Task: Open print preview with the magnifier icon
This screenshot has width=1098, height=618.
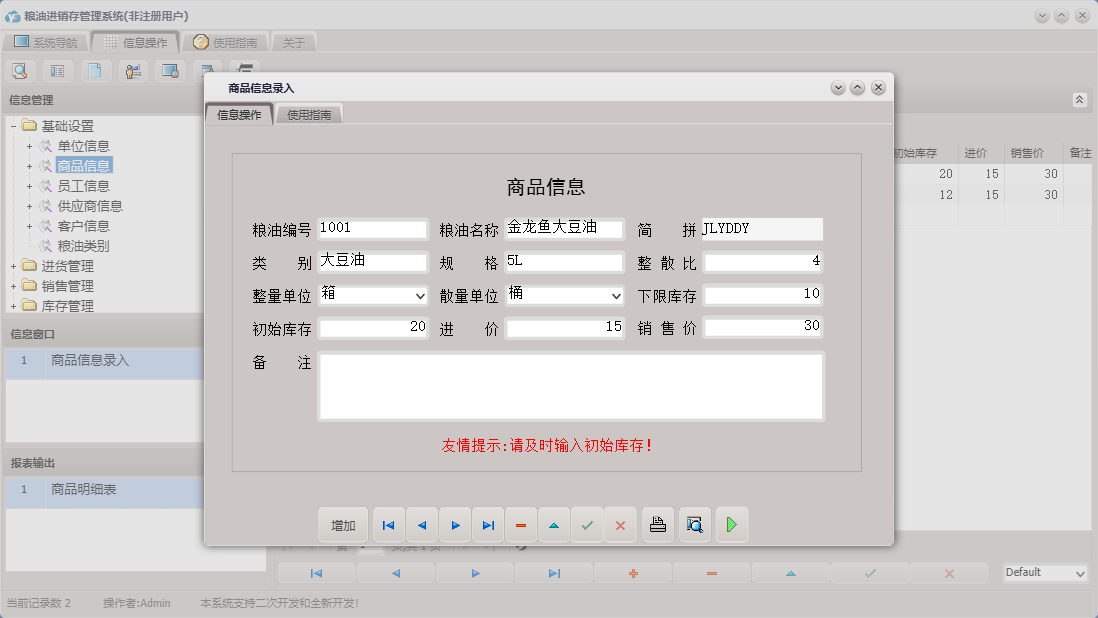Action: click(x=694, y=524)
